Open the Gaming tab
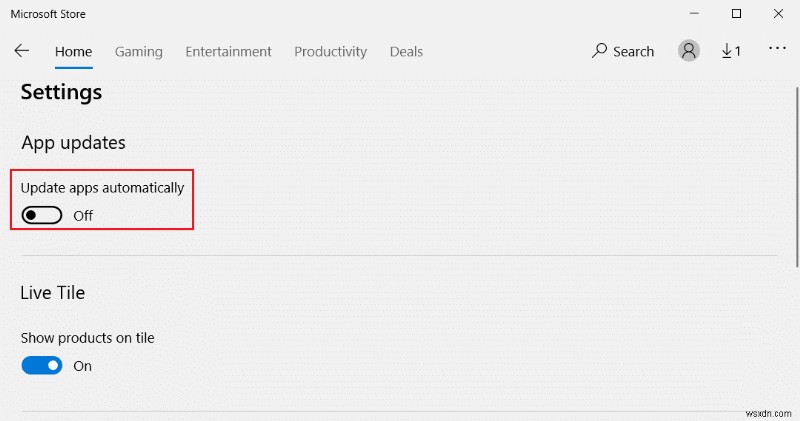 click(x=138, y=51)
